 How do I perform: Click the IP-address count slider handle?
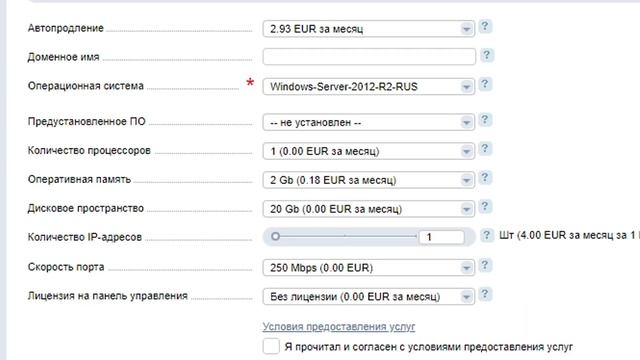coord(276,236)
